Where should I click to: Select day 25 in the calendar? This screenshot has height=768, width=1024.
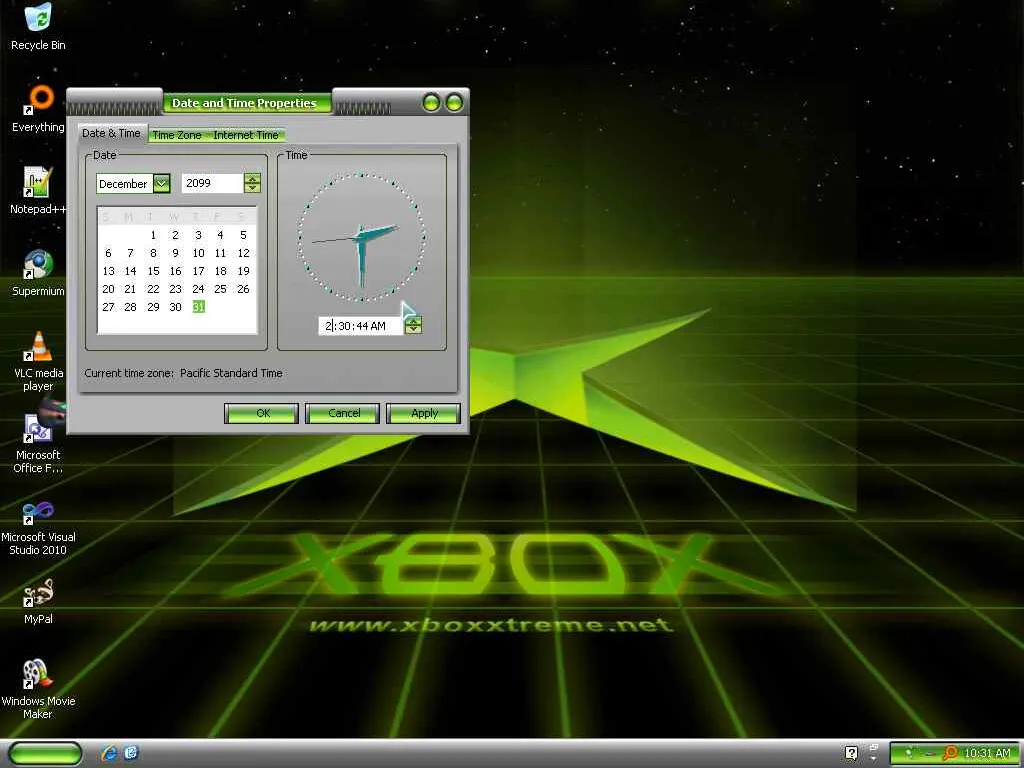point(220,289)
